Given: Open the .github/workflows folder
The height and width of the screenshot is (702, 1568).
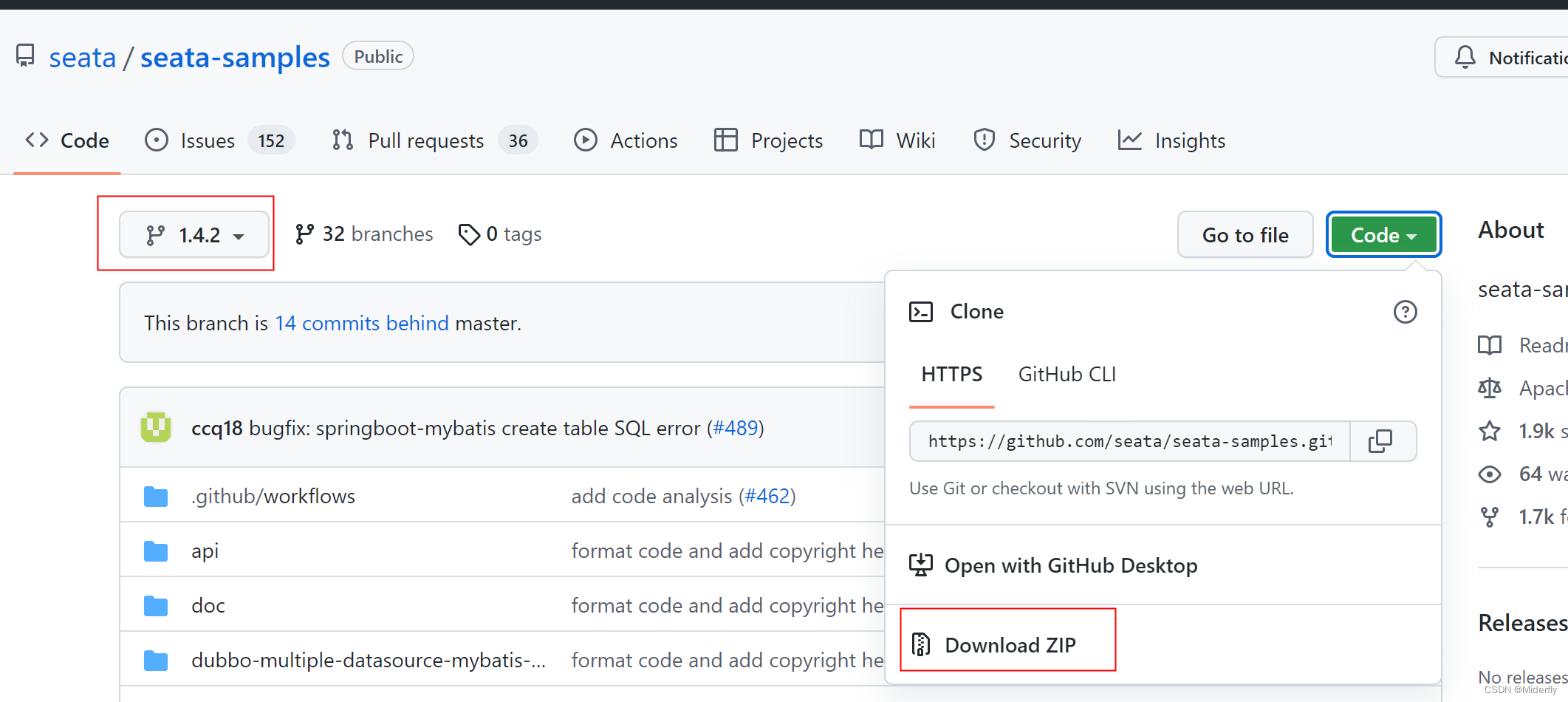Looking at the screenshot, I should tap(273, 496).
